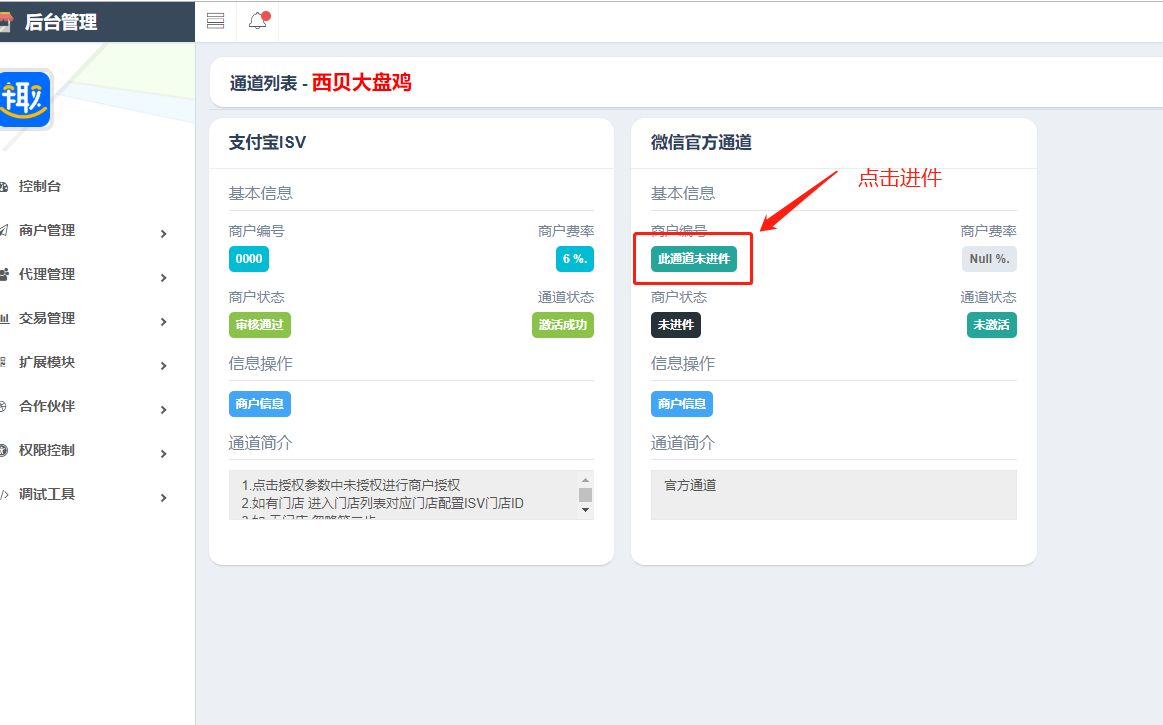Click the 控制台 dashboard icon
The height and width of the screenshot is (725, 1163).
pos(4,187)
